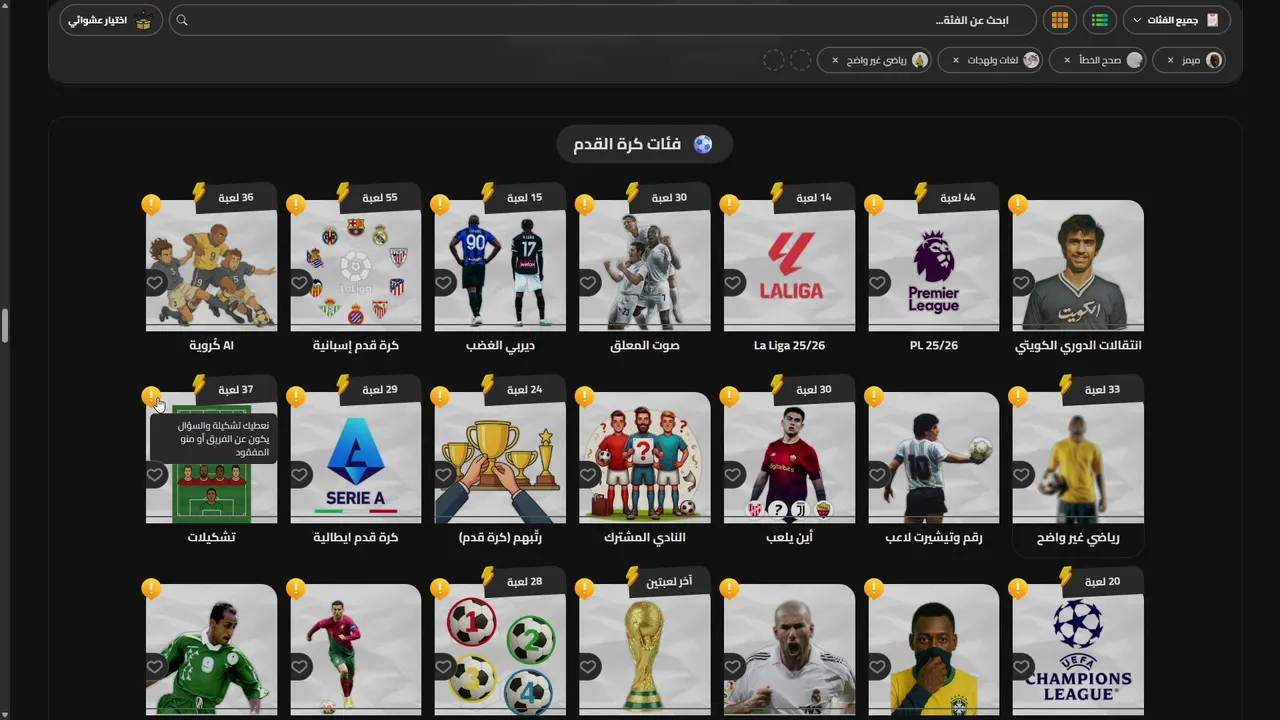The width and height of the screenshot is (1280, 720).
Task: Click the لغات ولهجات chip label
Action: click(x=993, y=60)
